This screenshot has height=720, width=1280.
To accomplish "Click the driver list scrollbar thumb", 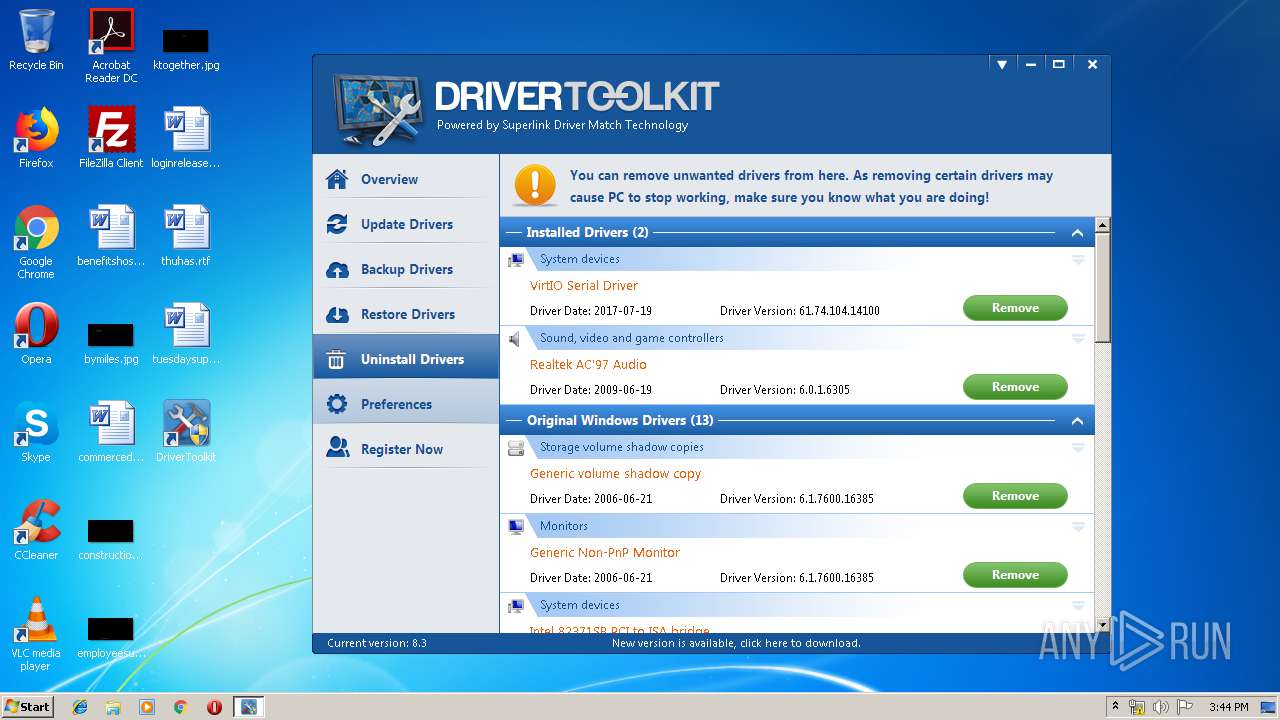I will point(1103,288).
